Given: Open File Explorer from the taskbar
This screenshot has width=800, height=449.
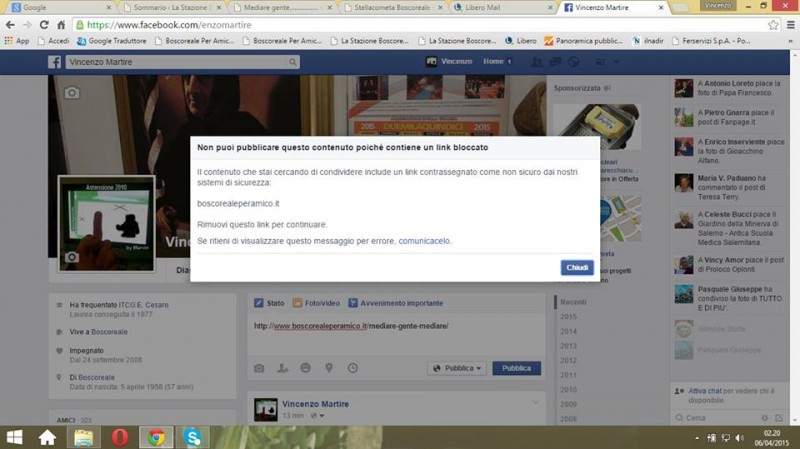Looking at the screenshot, I should (x=83, y=437).
